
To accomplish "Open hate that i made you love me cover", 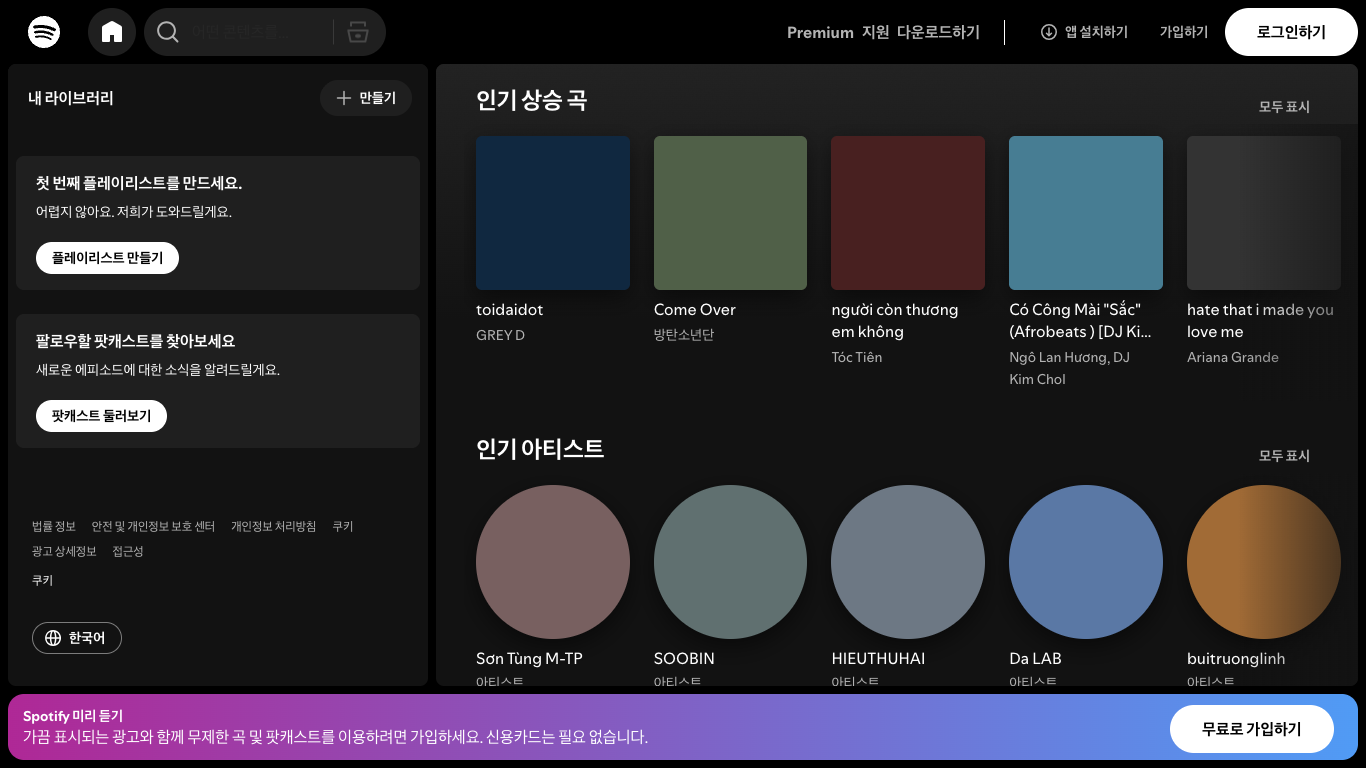I will (1264, 213).
